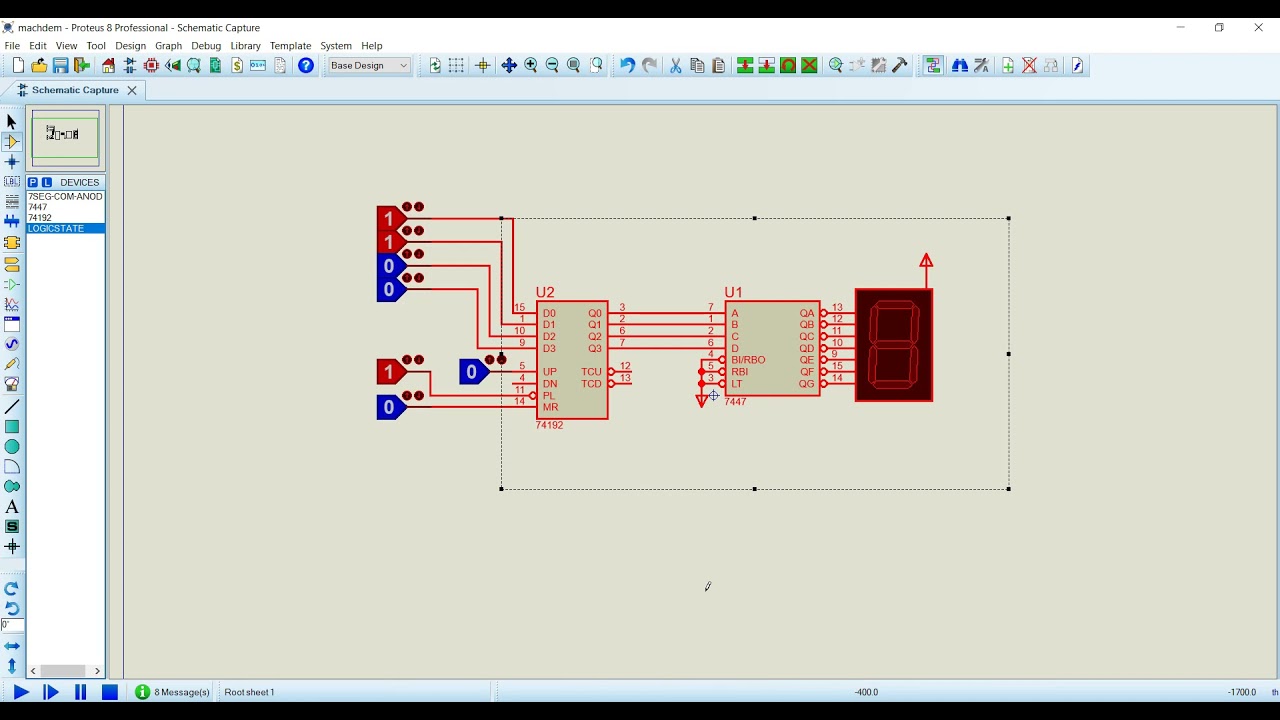
Task: Click the L library manage button
Action: click(x=47, y=183)
